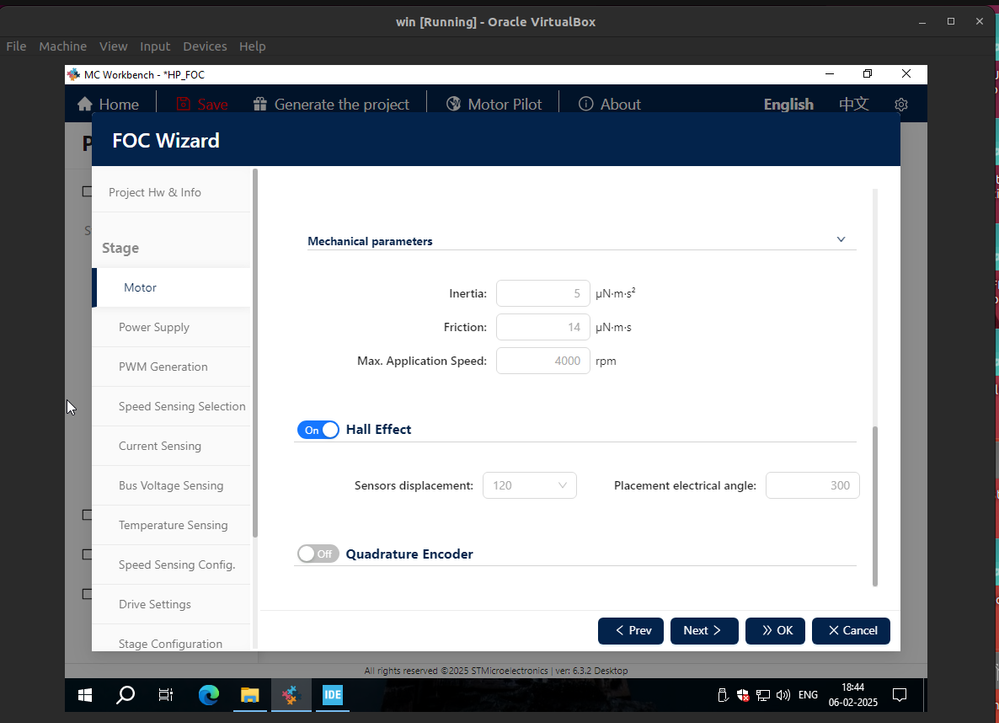Click the network tray icon
The height and width of the screenshot is (723, 999).
(x=763, y=695)
